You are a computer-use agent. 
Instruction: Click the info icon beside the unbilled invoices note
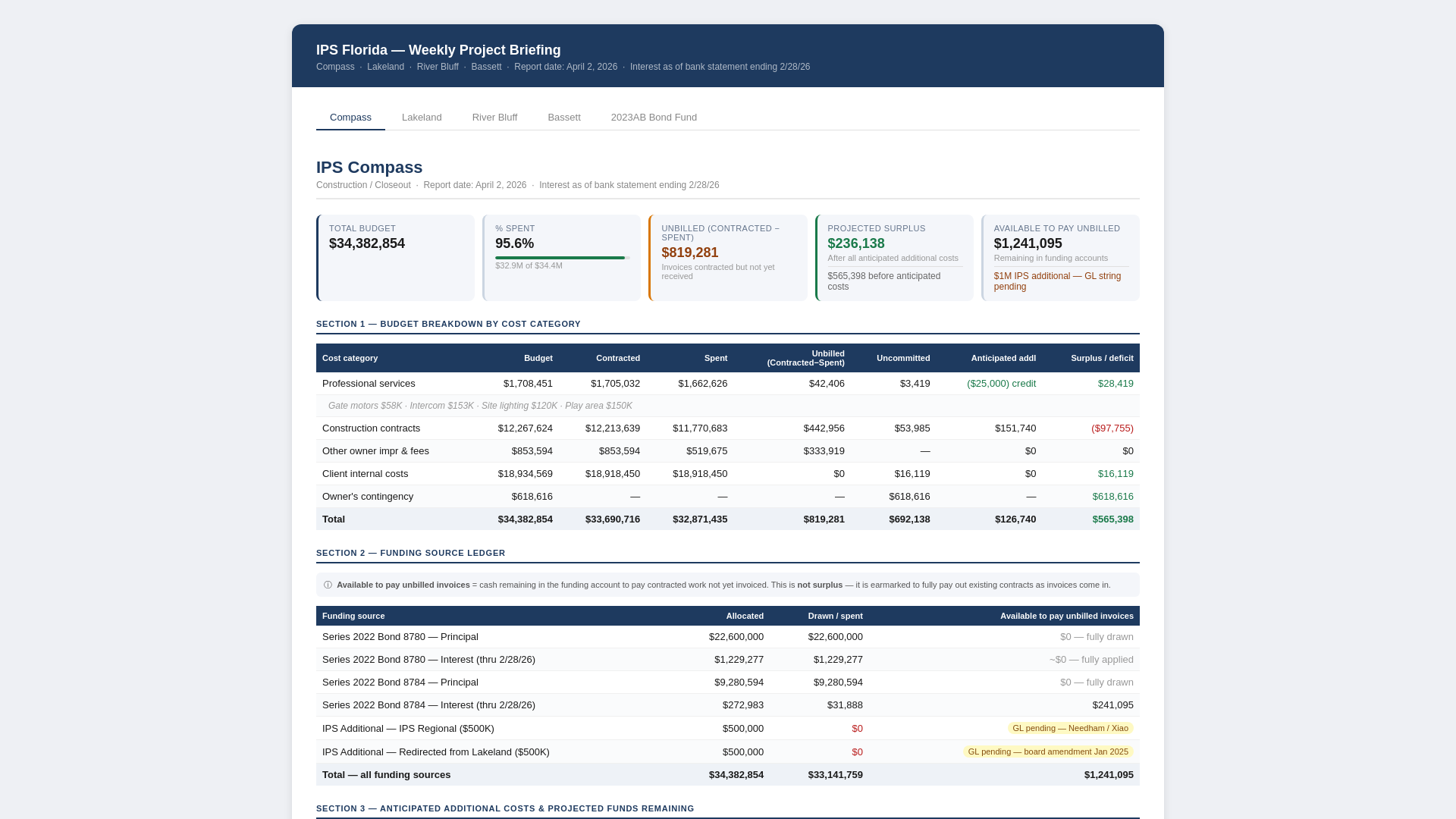coord(328,585)
